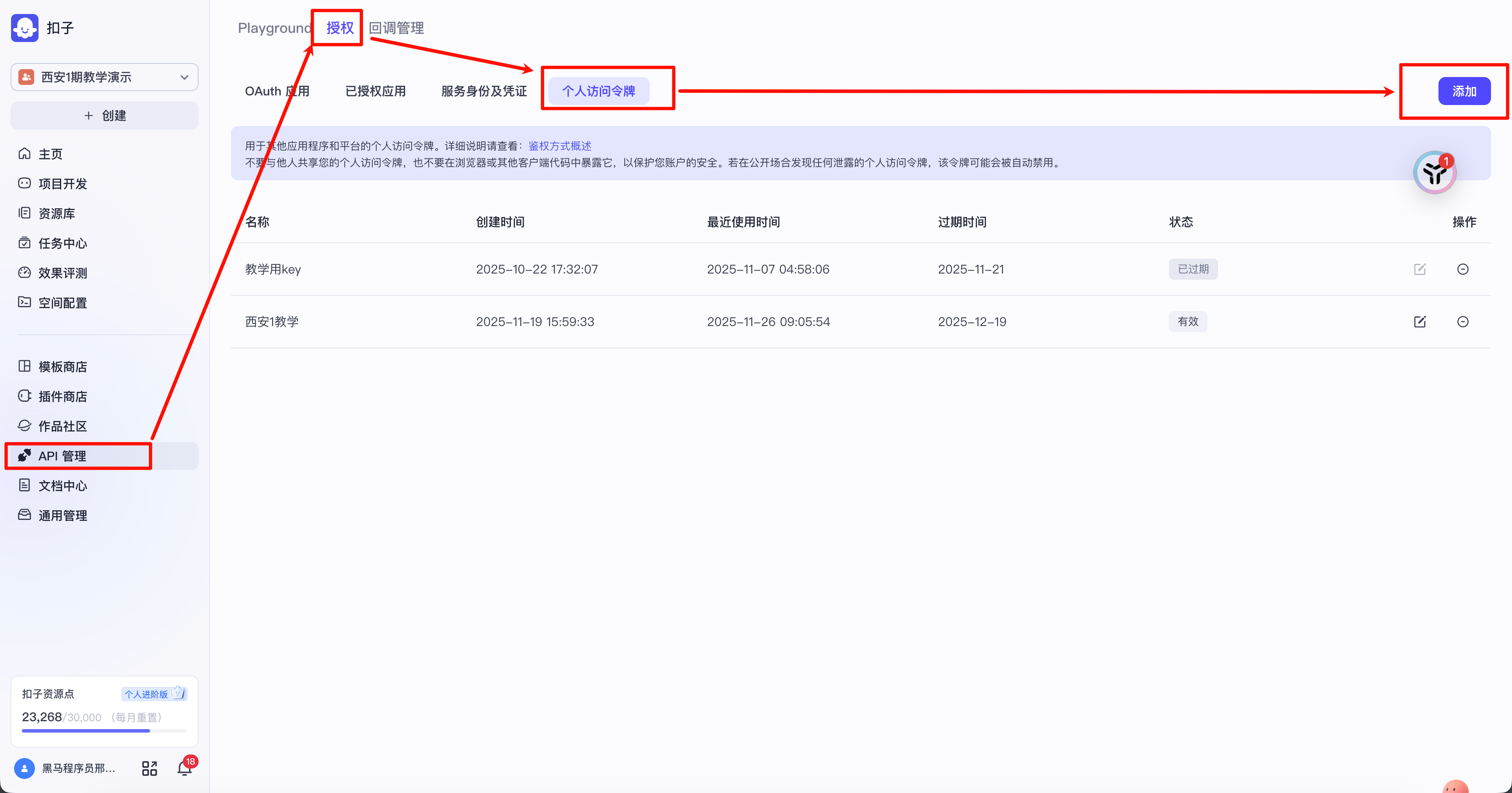Expand the 西安1期教学演示 workspace dropdown
Viewport: 1512px width, 793px height.
105,77
